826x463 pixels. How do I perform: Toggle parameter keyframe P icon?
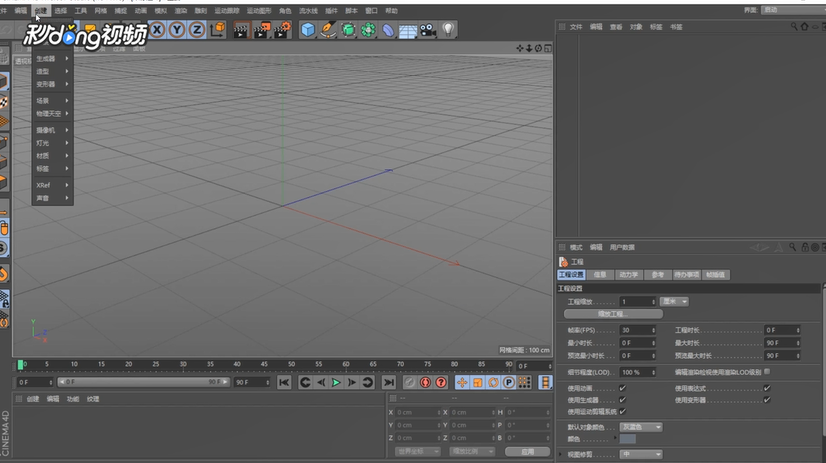508,382
